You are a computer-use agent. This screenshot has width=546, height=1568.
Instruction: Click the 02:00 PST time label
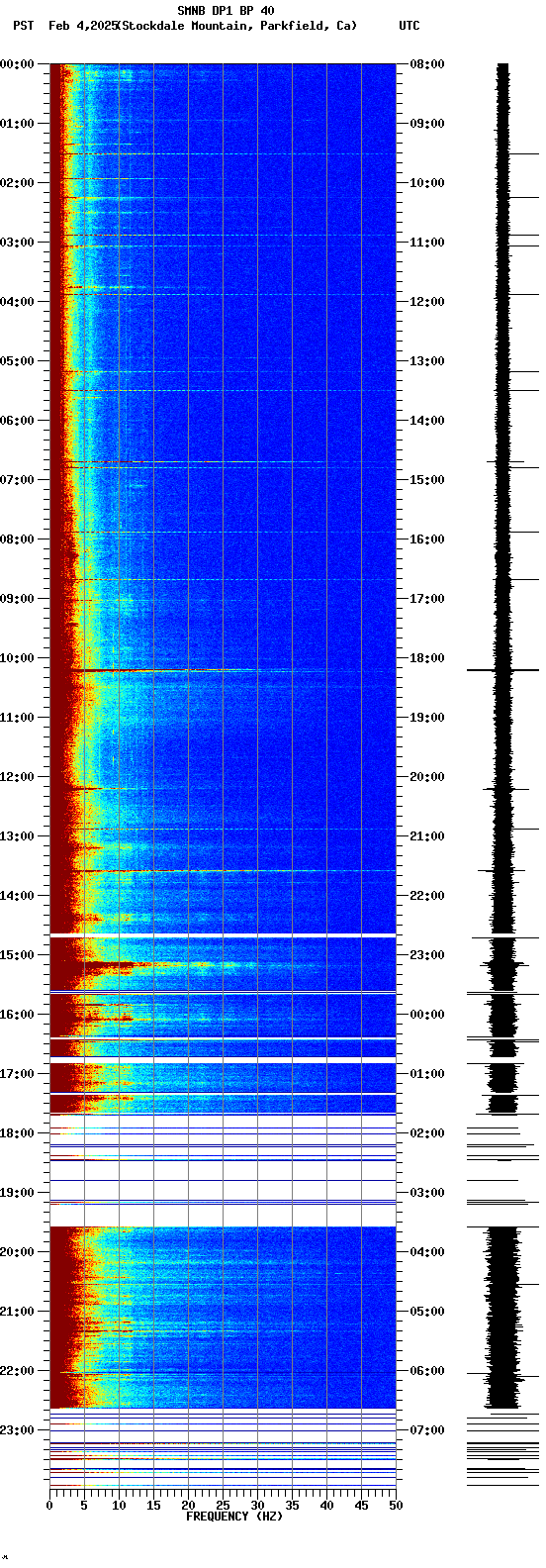coord(18,183)
